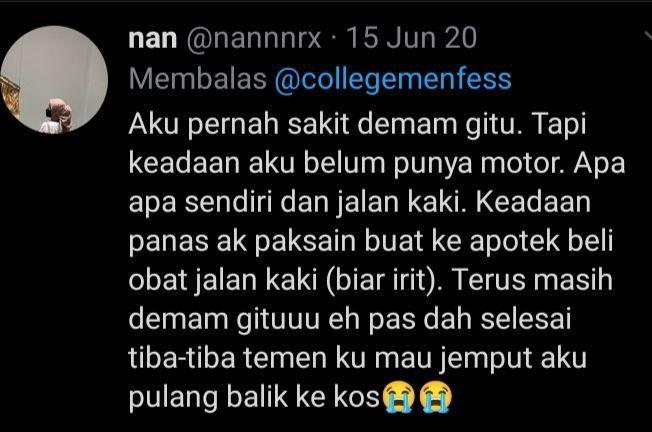Open the @nannnrx handle profile
The height and width of the screenshot is (432, 652).
click(254, 38)
